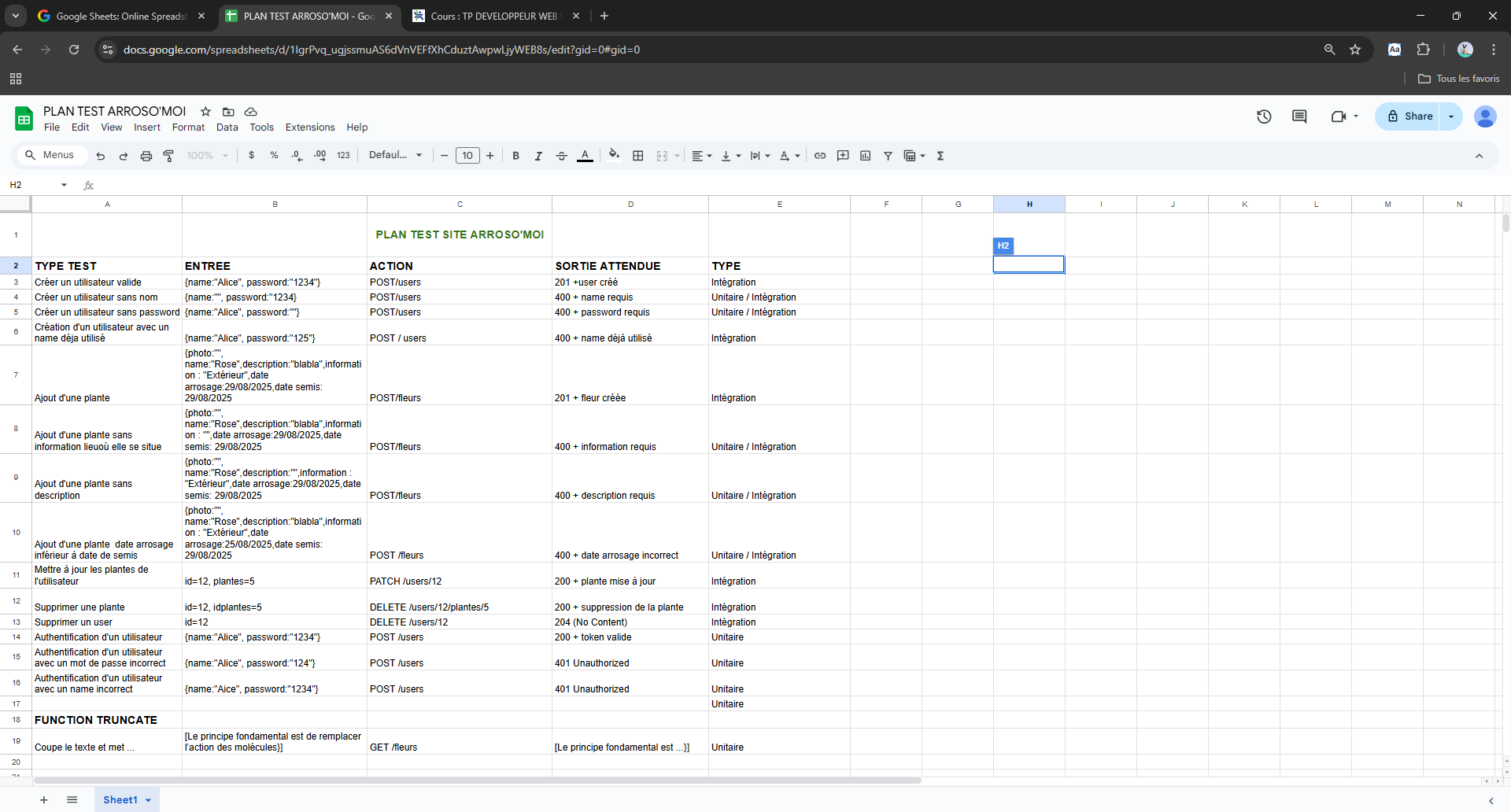Viewport: 1511px width, 812px height.
Task: Click the Undo icon in toolbar
Action: tap(100, 156)
